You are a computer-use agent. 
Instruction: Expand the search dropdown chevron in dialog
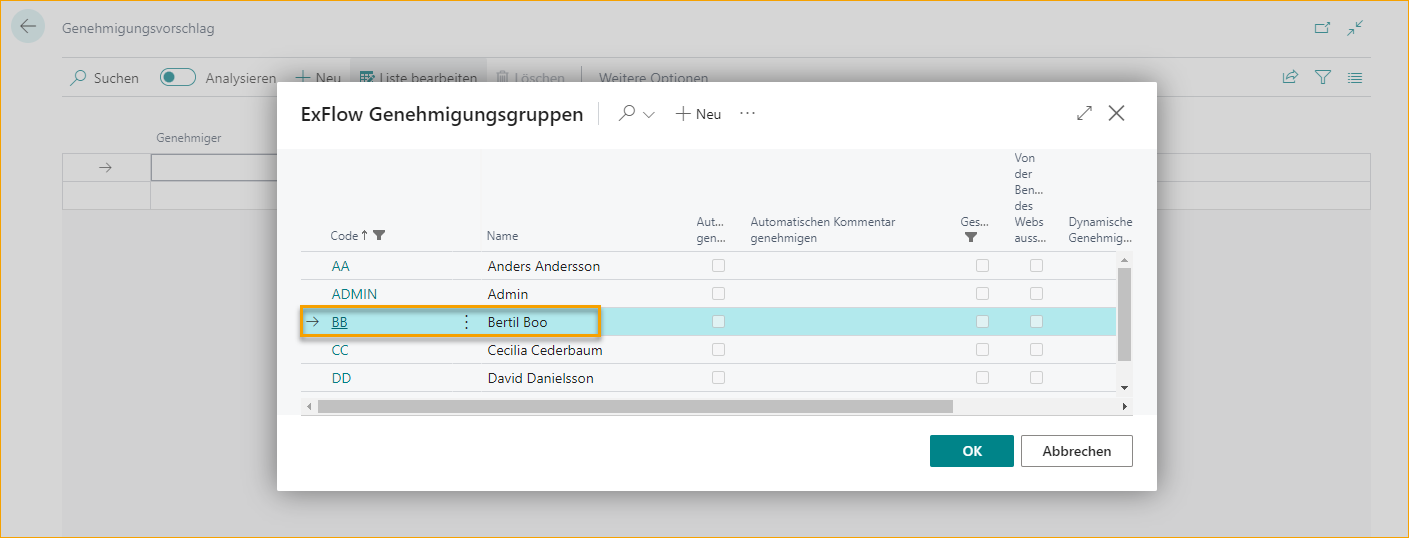point(649,115)
